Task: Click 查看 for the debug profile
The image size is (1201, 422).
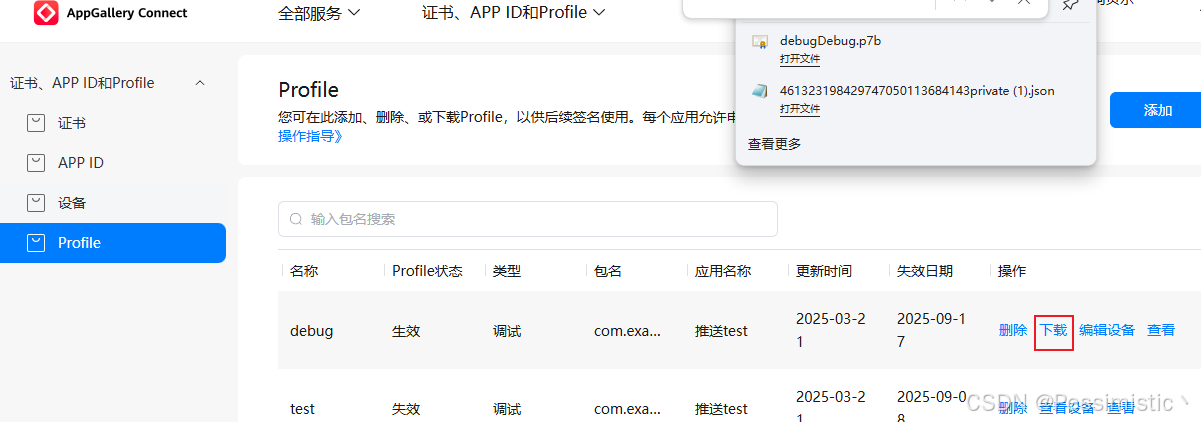Action: point(1161,330)
